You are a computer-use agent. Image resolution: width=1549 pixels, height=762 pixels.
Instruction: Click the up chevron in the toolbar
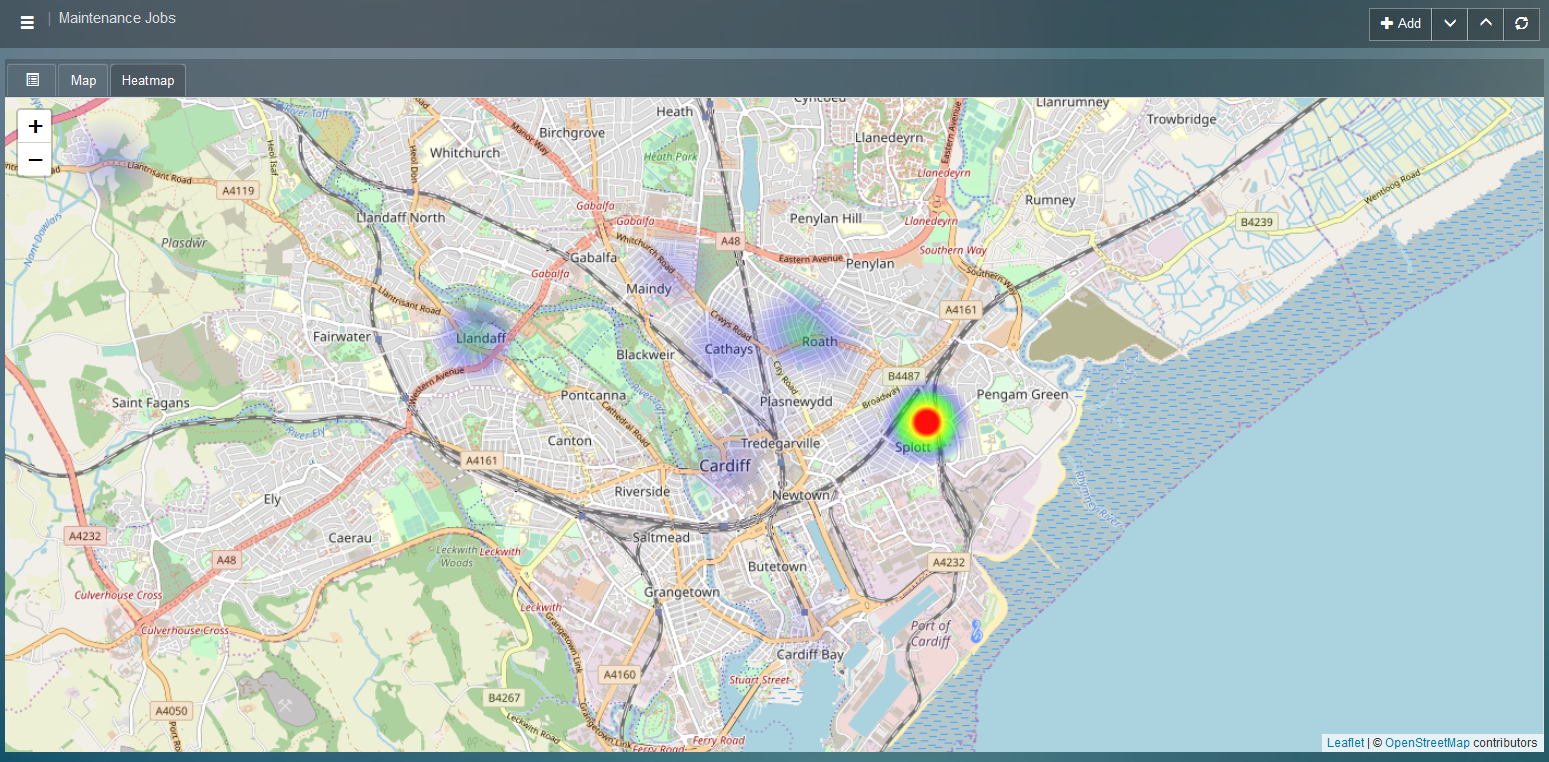(1485, 24)
